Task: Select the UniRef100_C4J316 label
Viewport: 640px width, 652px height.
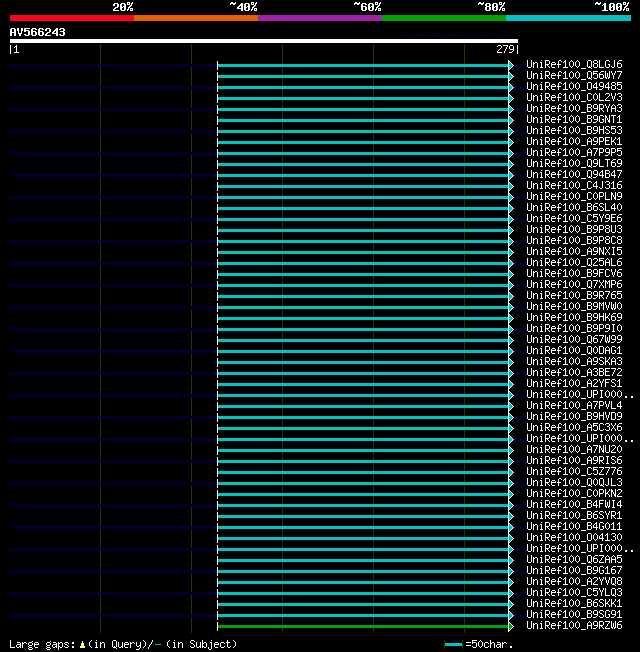Action: (574, 185)
